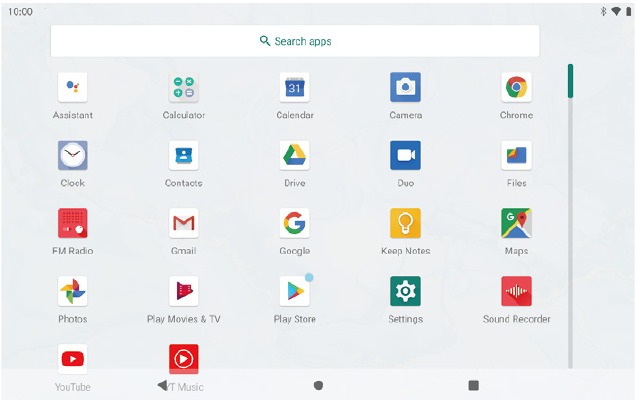Launch the YT Music app
The width and height of the screenshot is (637, 402).
[x=184, y=359]
